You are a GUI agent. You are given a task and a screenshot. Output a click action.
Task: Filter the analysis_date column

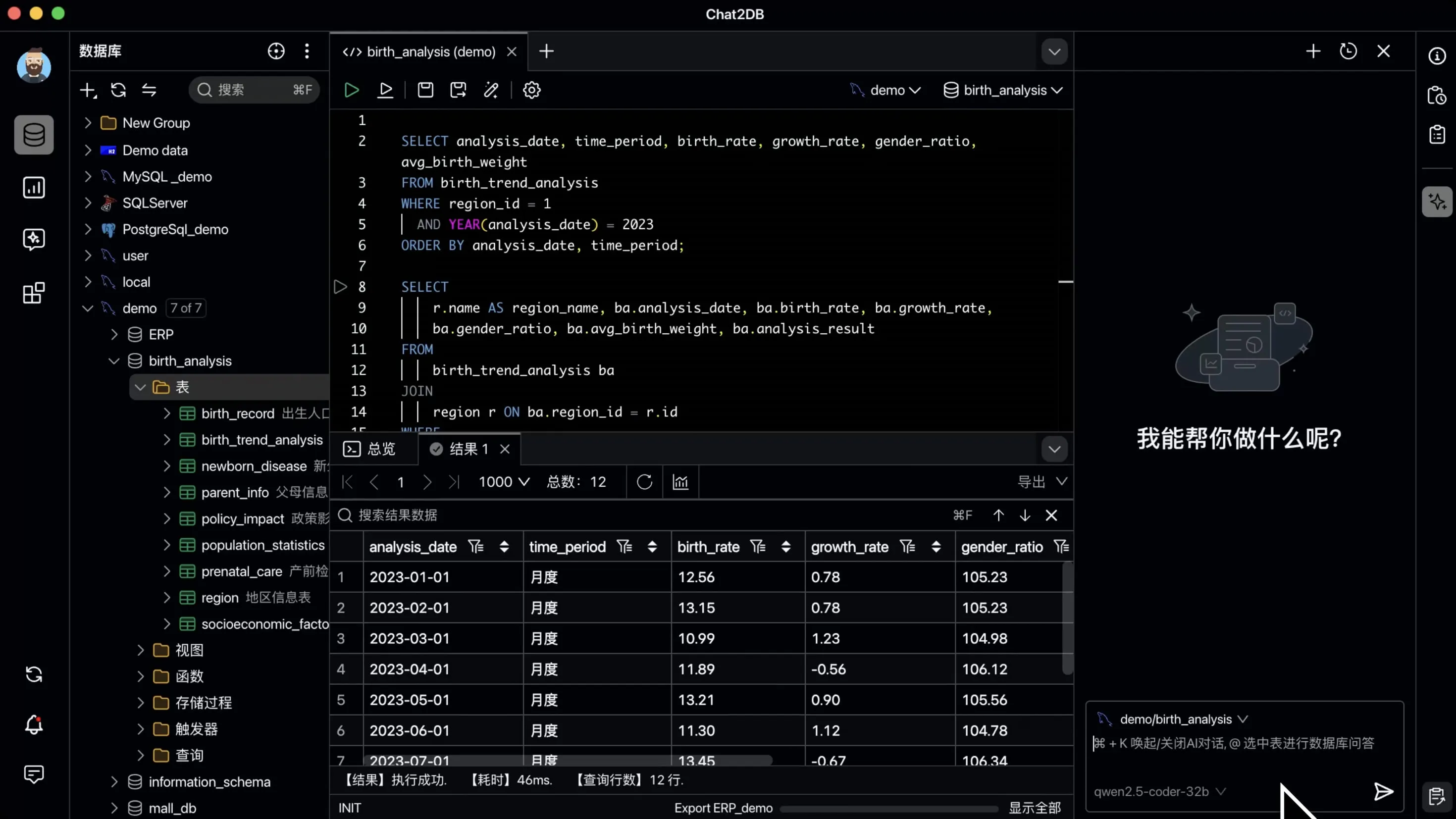476,547
